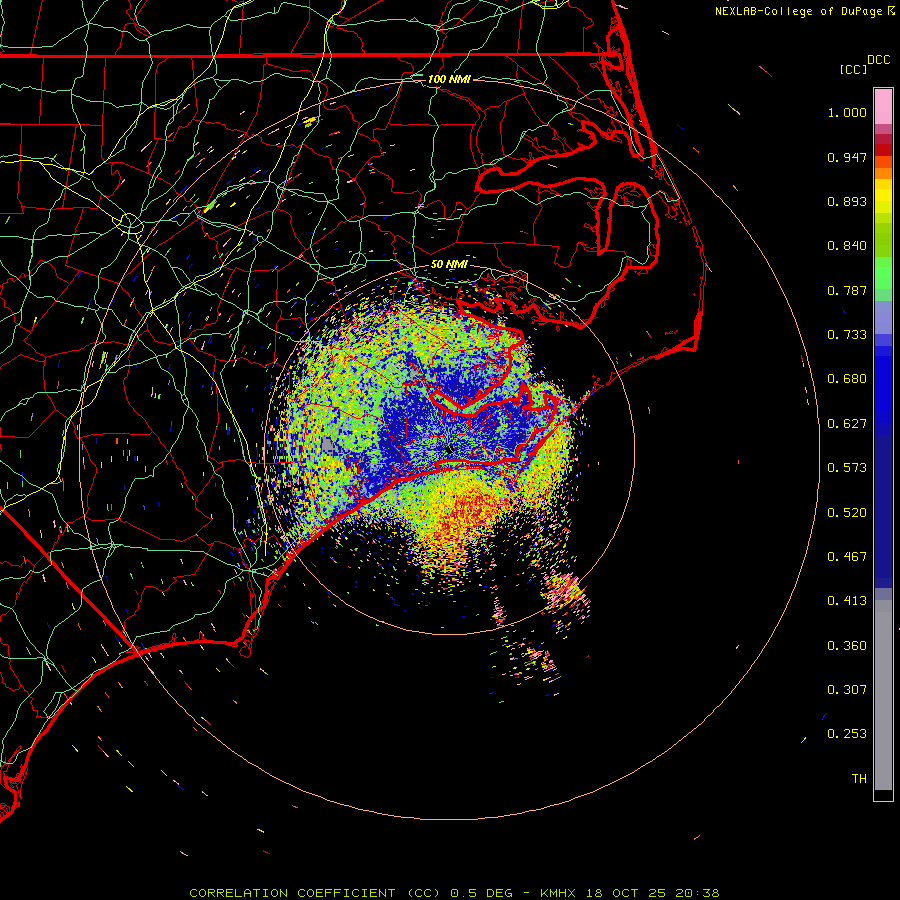Viewport: 900px width, 900px height.
Task: Click the 0.520 scale value
Action: [x=847, y=513]
